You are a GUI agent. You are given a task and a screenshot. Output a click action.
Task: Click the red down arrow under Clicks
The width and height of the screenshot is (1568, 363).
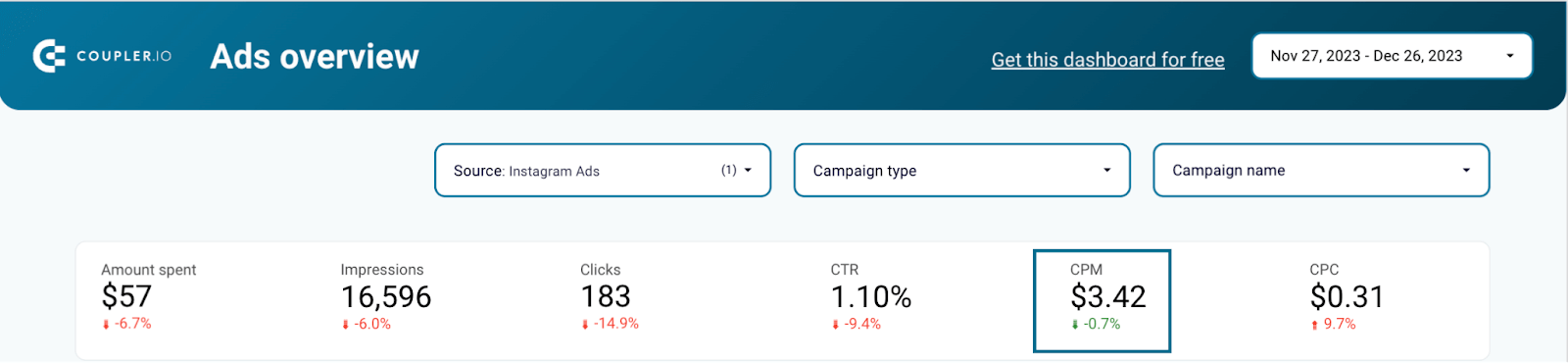(585, 325)
